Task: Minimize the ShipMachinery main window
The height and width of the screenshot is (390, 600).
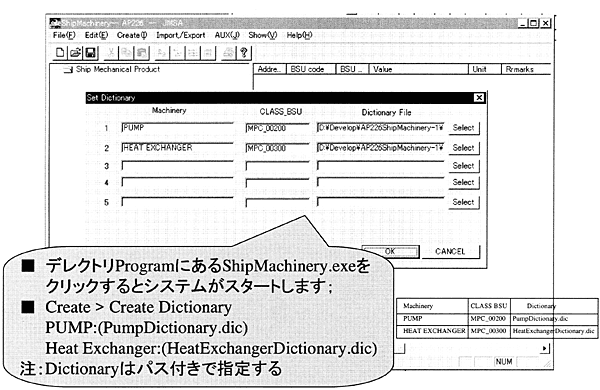Action: [522, 23]
